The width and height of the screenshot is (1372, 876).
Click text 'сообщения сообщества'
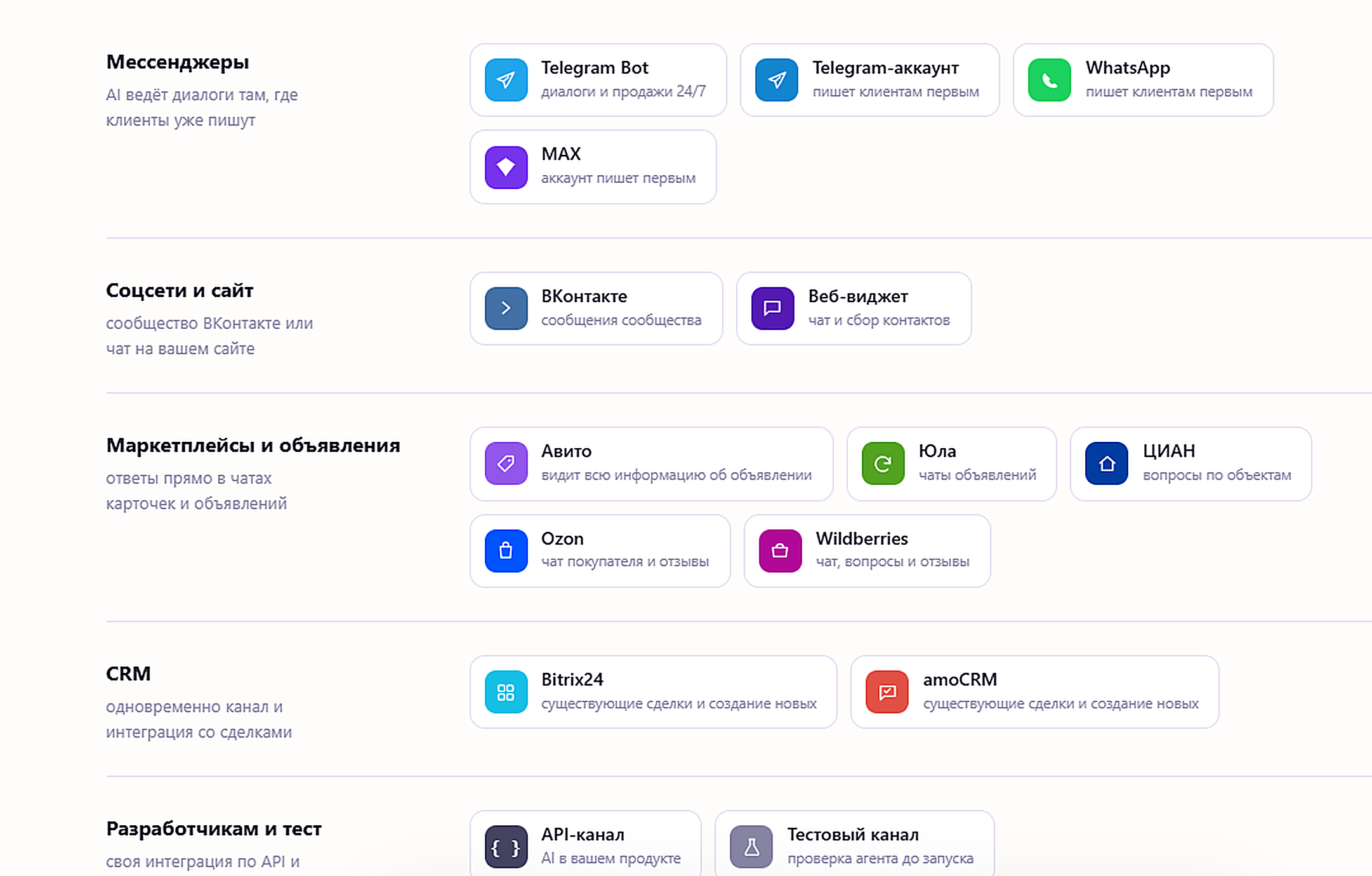click(621, 321)
